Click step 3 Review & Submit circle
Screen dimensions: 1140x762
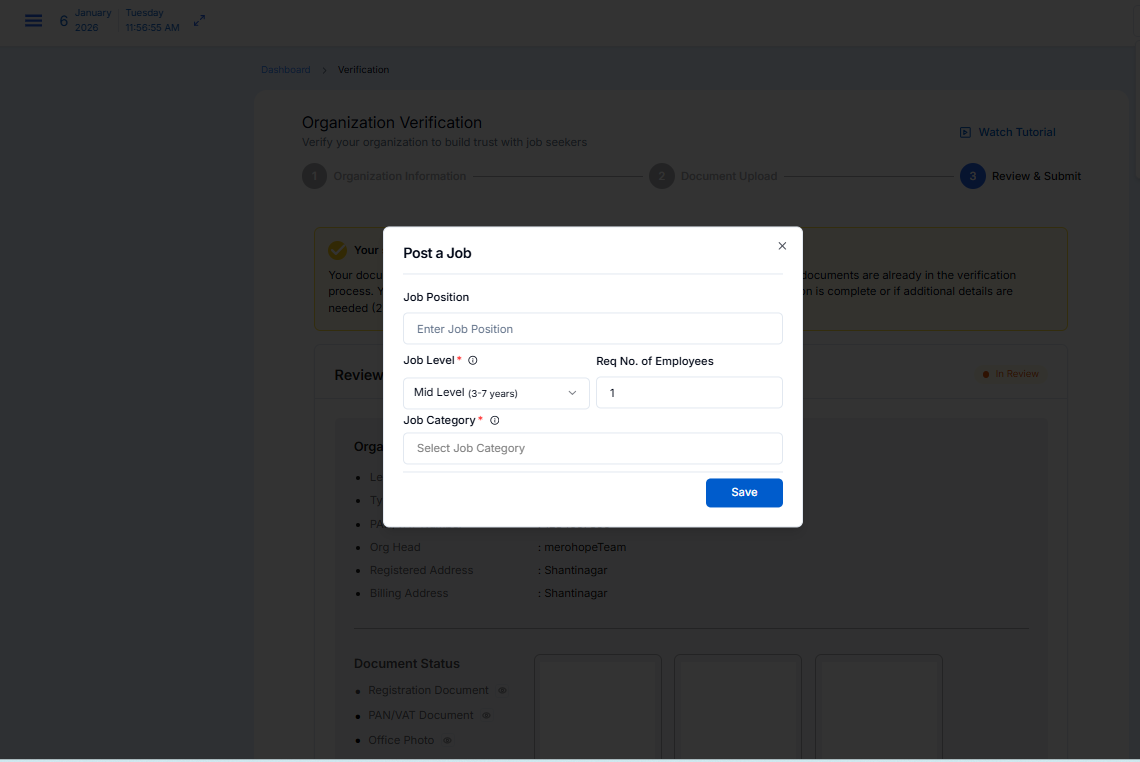tap(971, 176)
